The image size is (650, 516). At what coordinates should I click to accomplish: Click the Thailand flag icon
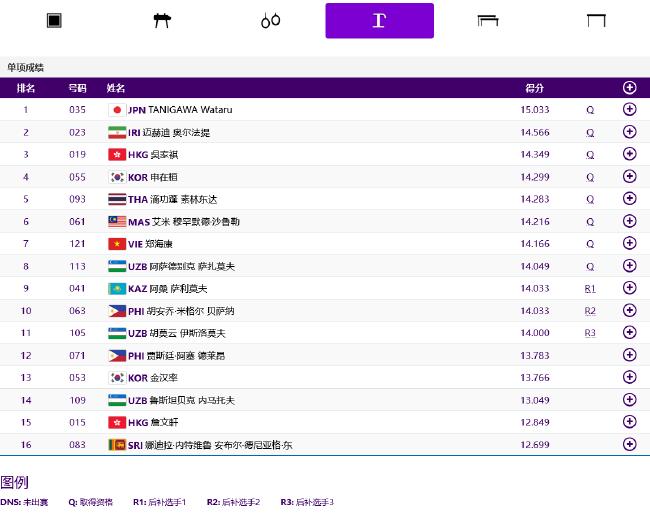pos(117,199)
